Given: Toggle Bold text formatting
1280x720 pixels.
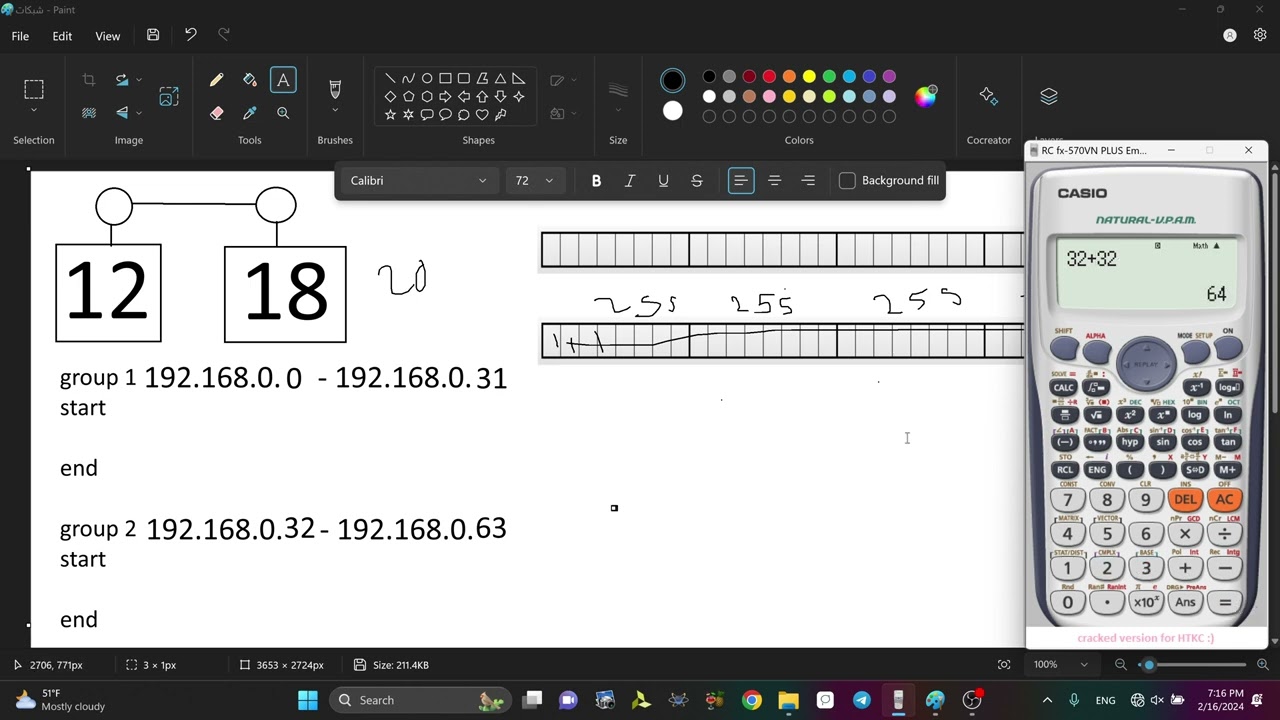Looking at the screenshot, I should [596, 181].
